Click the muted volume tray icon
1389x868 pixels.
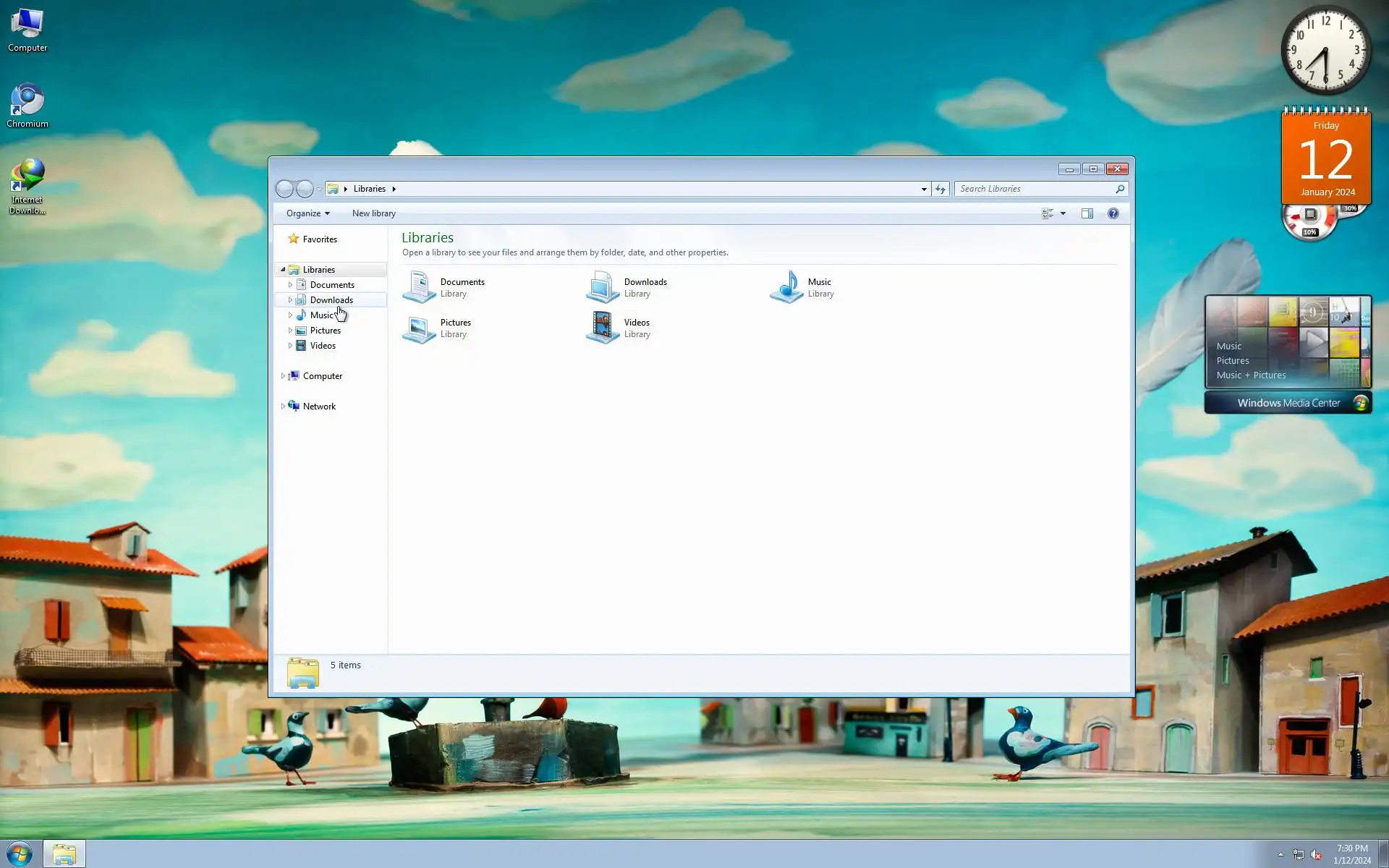point(1316,854)
